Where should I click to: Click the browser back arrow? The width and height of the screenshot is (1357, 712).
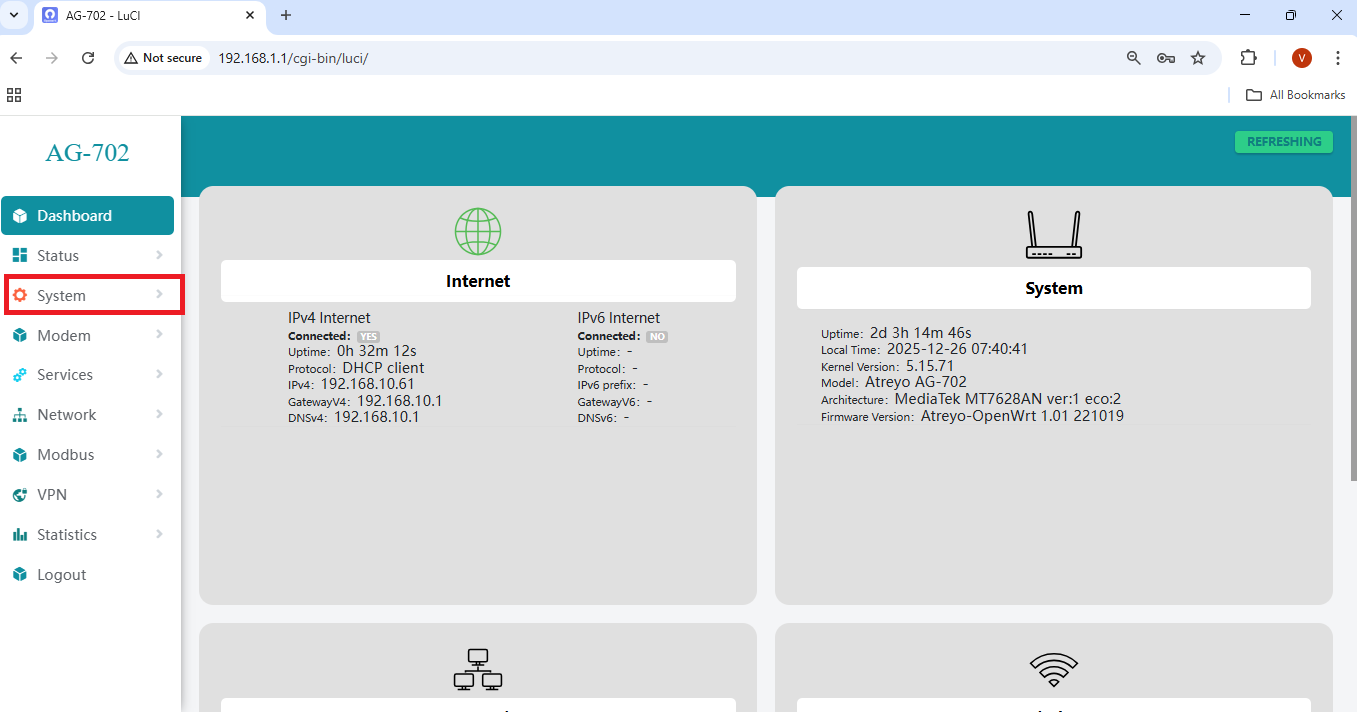(x=16, y=58)
